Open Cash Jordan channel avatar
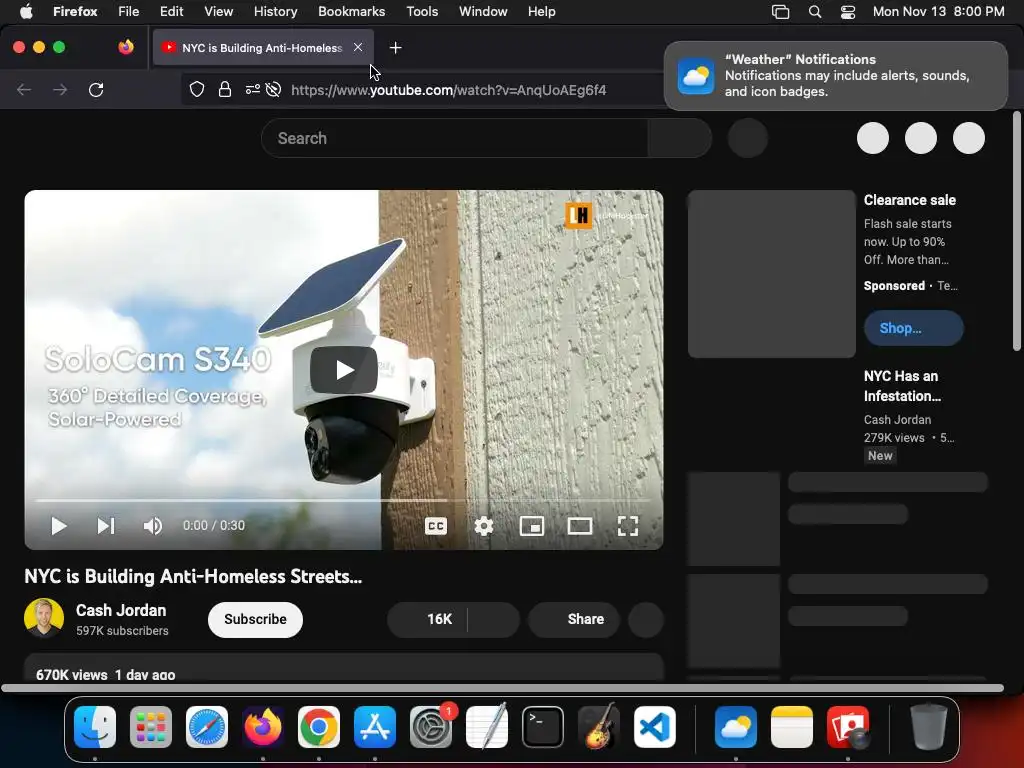 [x=44, y=618]
